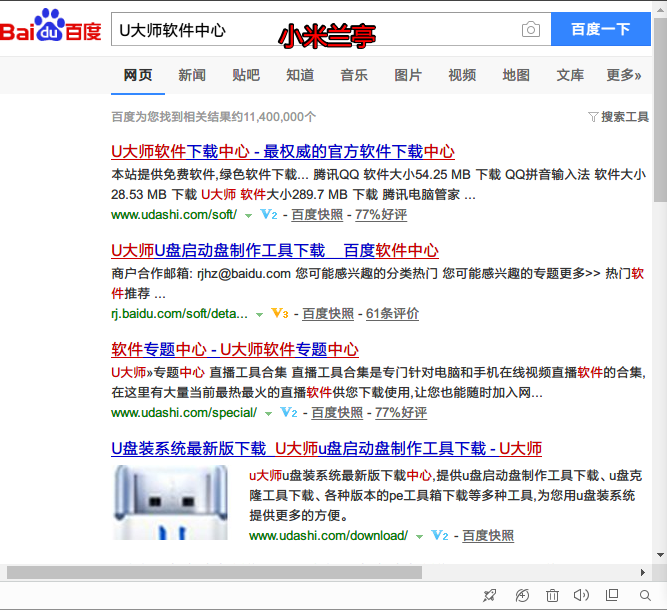Click 77%好评 under www.udashi.com/special/ result

401,412
